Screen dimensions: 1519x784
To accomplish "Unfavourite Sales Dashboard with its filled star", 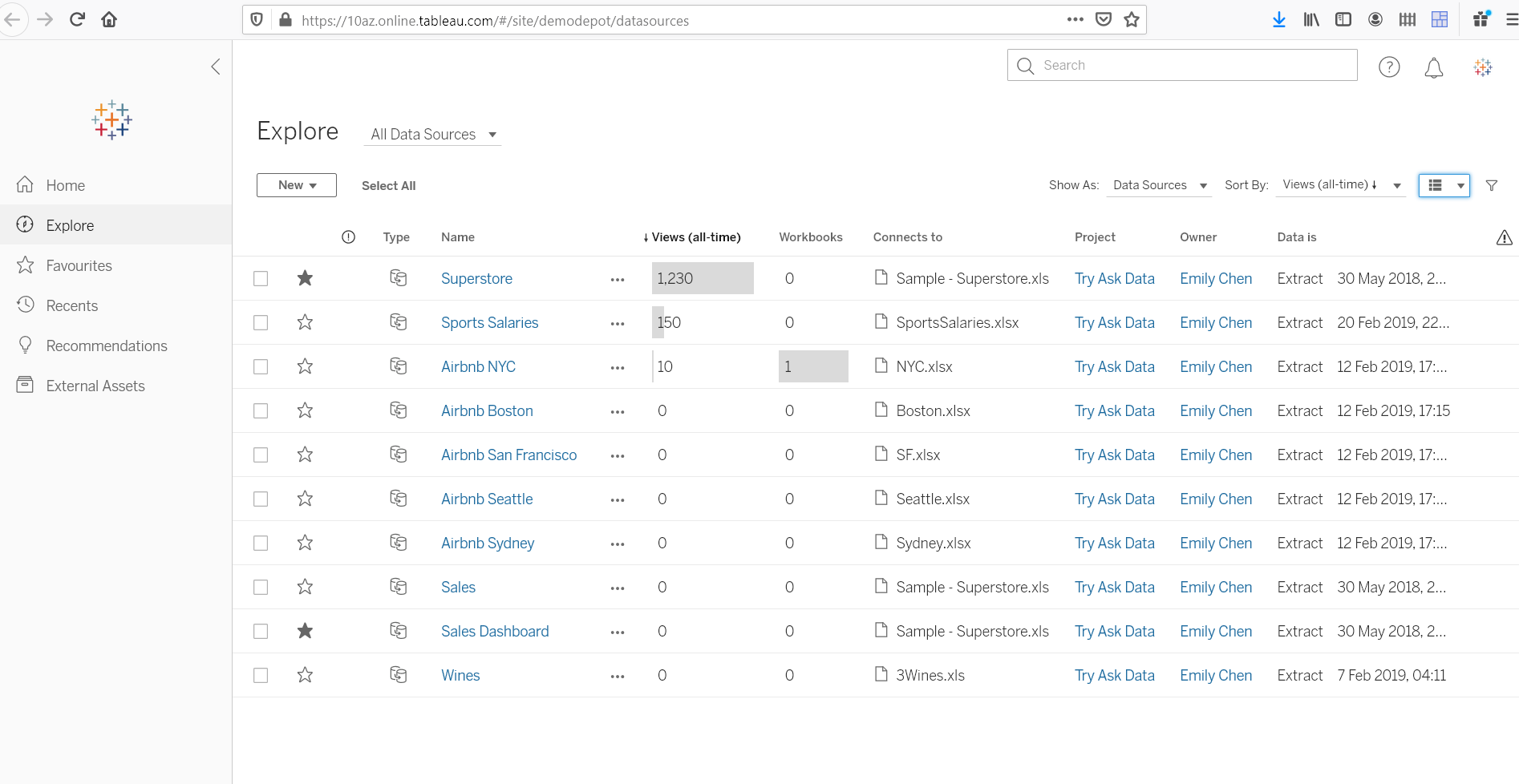I will click(305, 630).
